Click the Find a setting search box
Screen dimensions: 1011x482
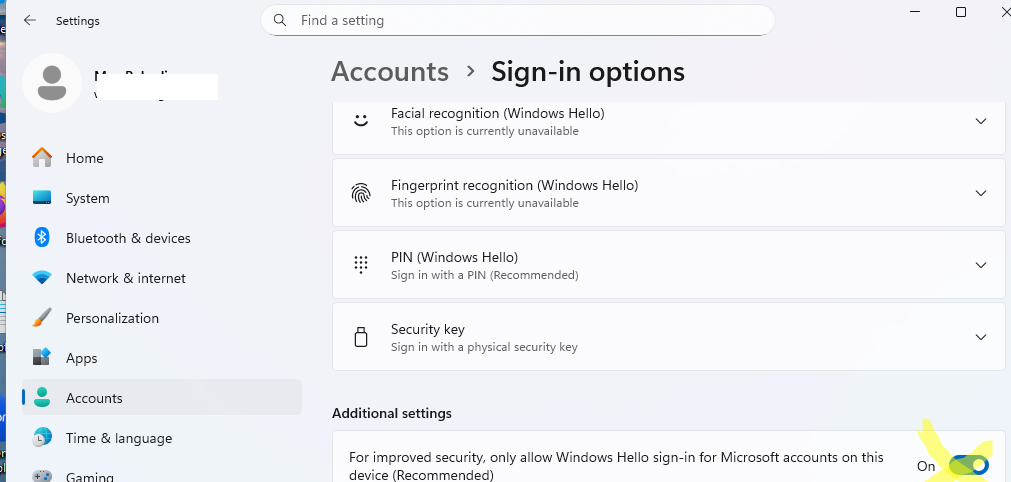click(x=518, y=20)
